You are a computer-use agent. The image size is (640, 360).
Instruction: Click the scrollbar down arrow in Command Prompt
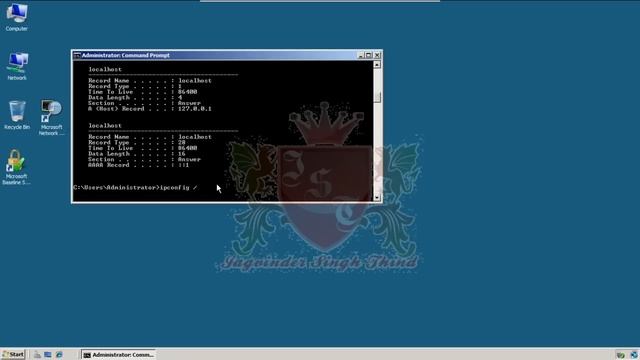pyautogui.click(x=377, y=198)
